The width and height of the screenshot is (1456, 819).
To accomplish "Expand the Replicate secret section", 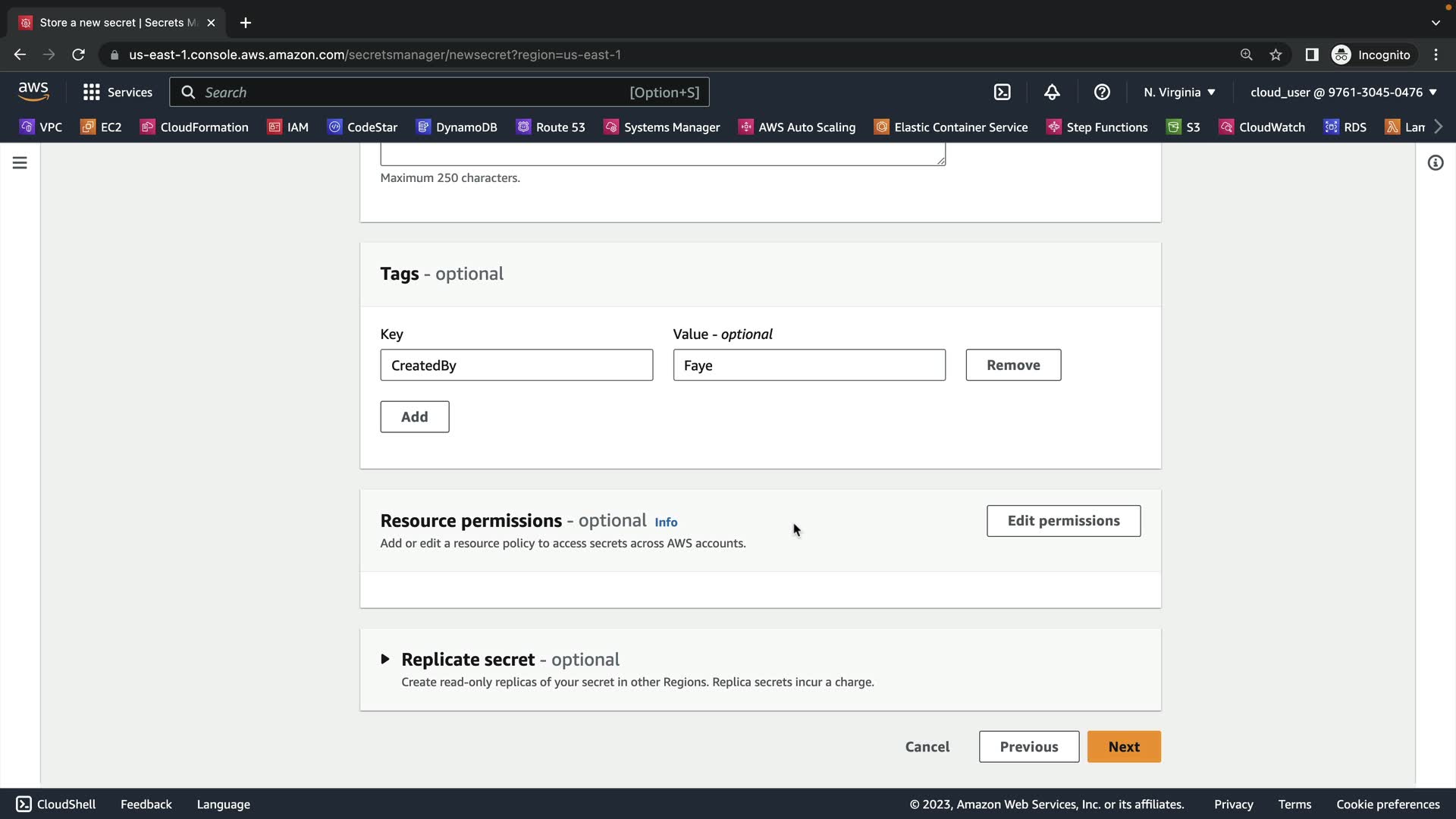I will tap(385, 659).
